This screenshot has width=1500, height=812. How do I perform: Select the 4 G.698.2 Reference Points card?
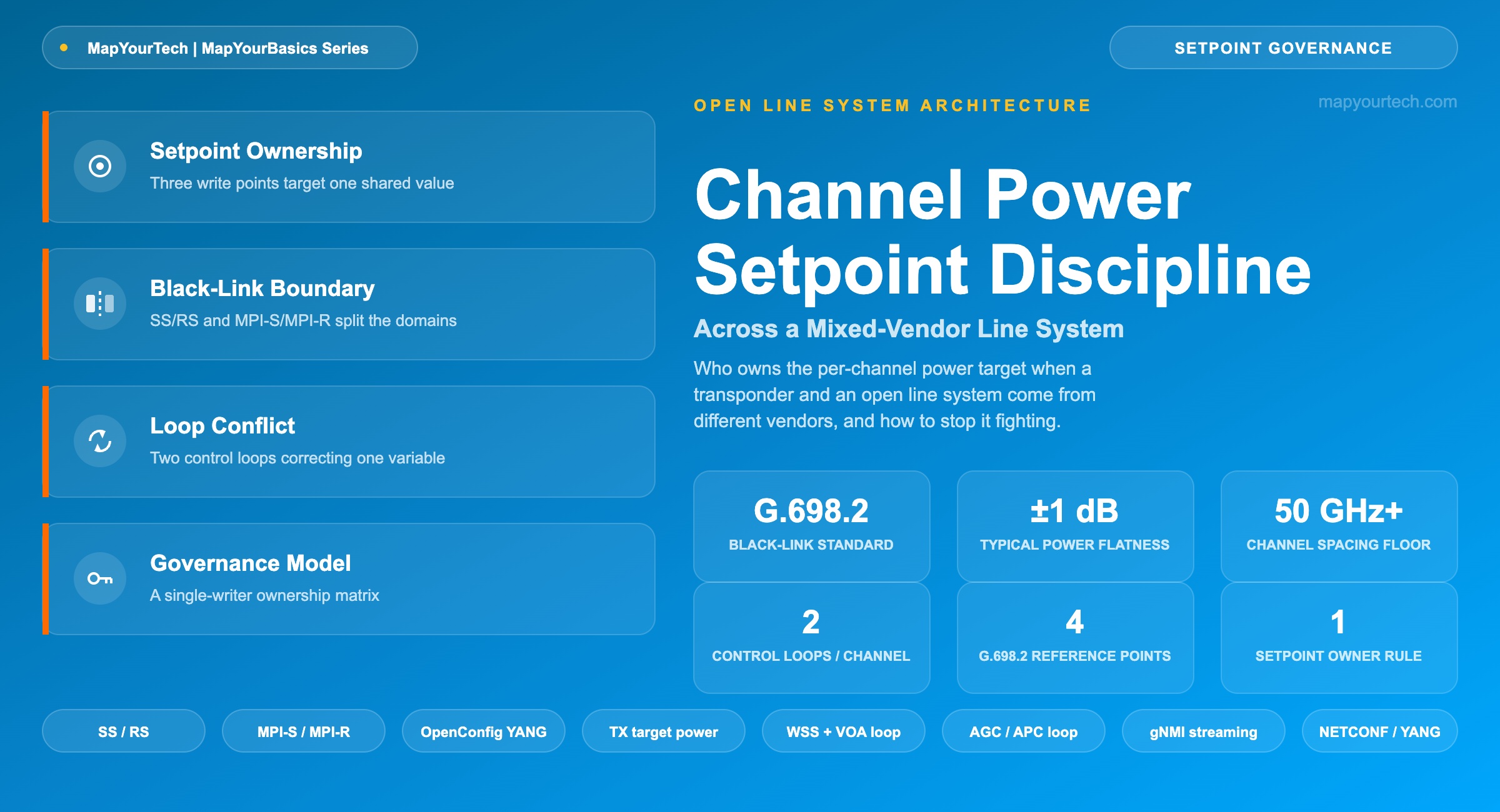(x=1076, y=638)
